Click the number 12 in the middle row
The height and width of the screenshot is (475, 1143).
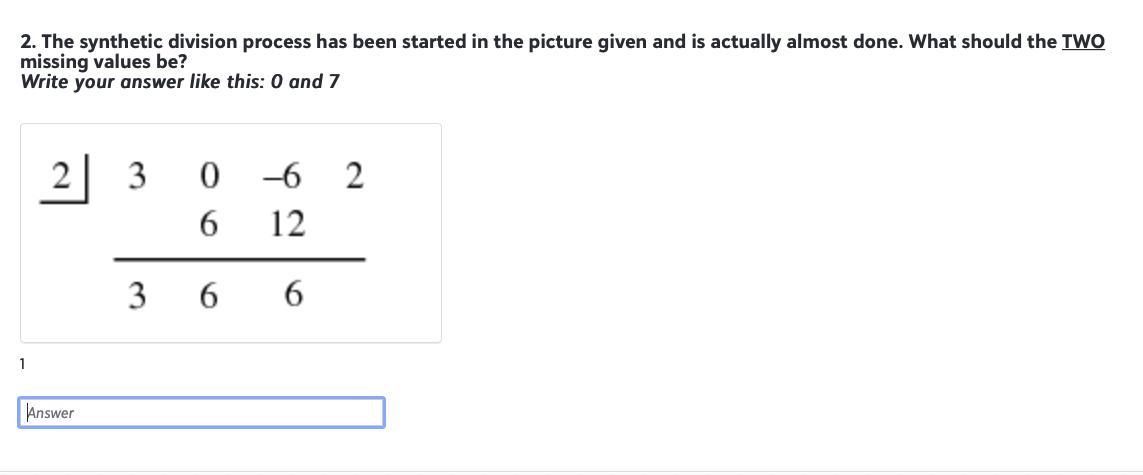(287, 224)
